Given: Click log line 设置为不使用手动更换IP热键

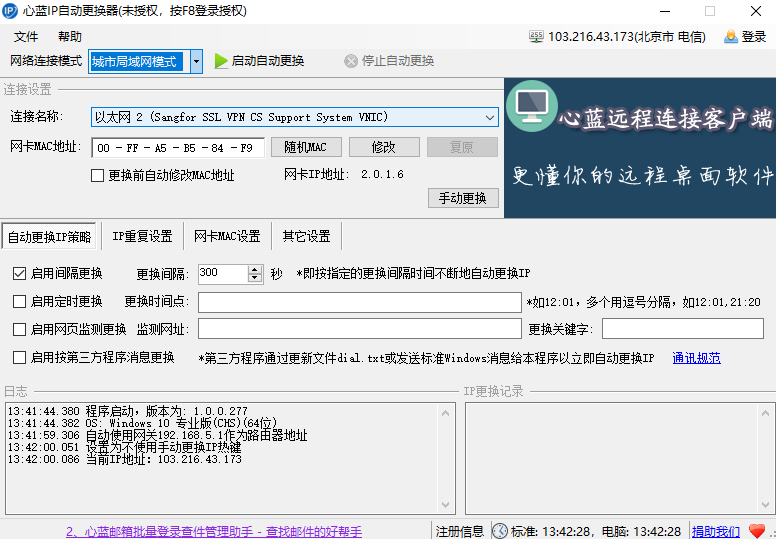Looking at the screenshot, I should (125, 447).
